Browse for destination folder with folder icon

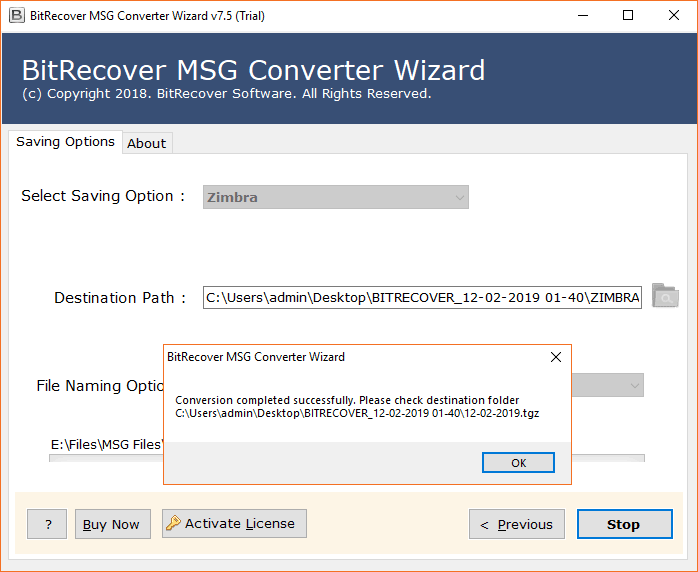click(665, 296)
